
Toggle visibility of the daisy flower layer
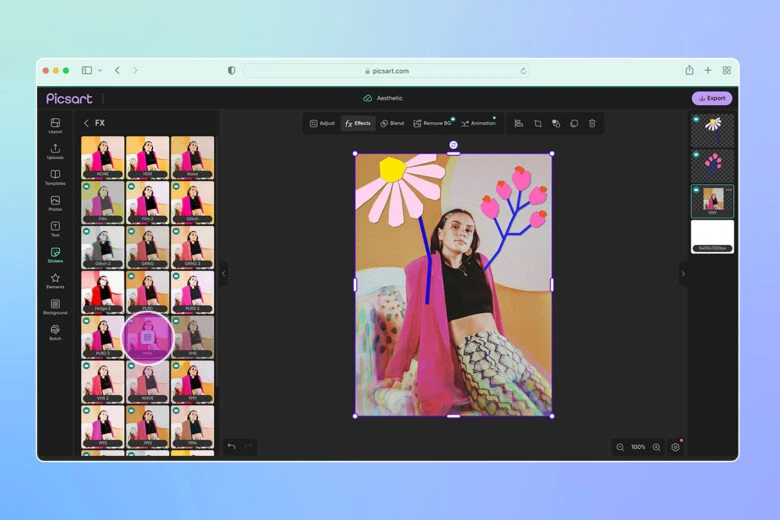pyautogui.click(x=696, y=119)
